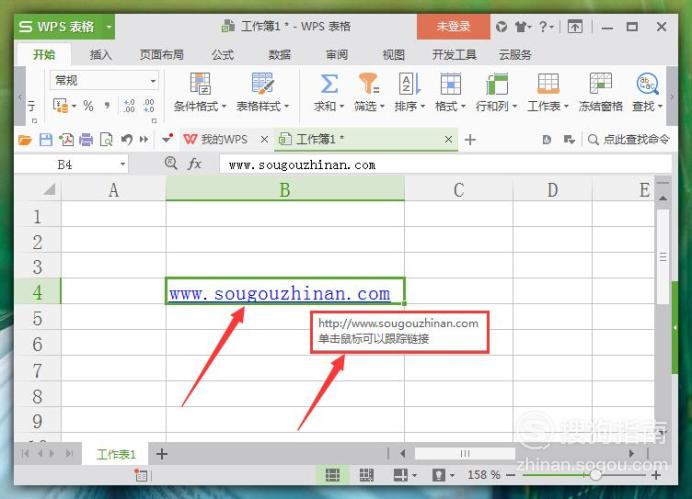Select the 工作表1 sheet tab
Screen dimensions: 692x499
pos(116,454)
